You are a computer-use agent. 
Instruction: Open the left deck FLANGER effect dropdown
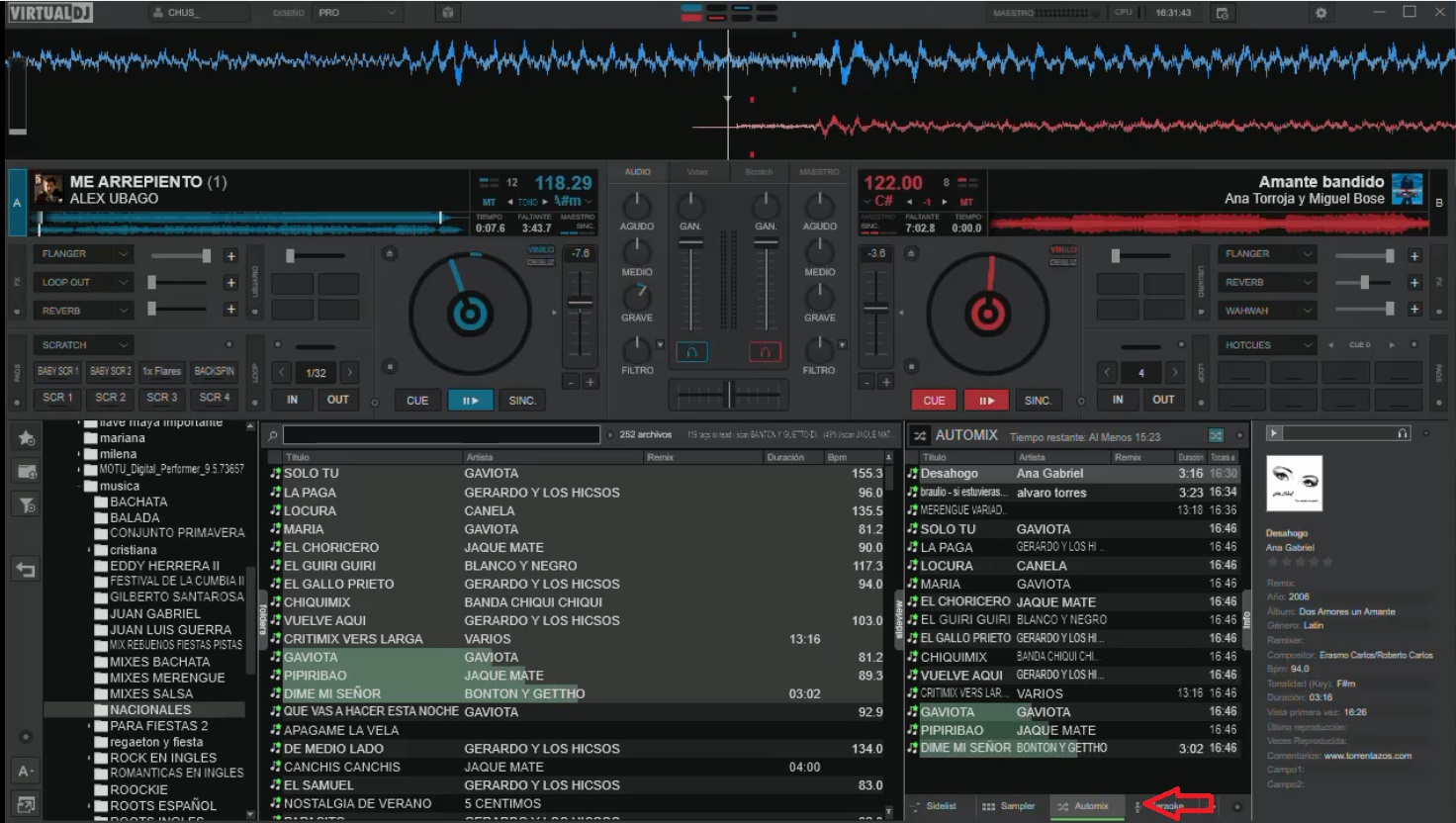[x=83, y=254]
